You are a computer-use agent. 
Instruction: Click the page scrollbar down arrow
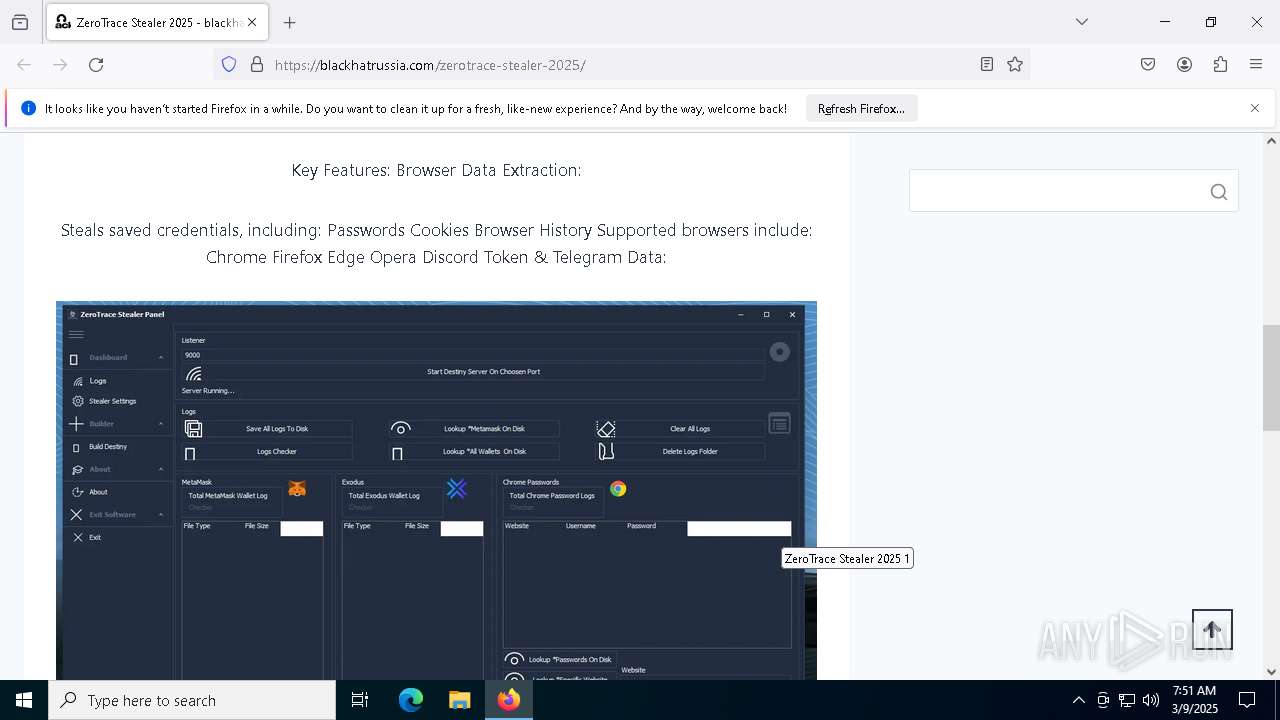coord(1271,672)
